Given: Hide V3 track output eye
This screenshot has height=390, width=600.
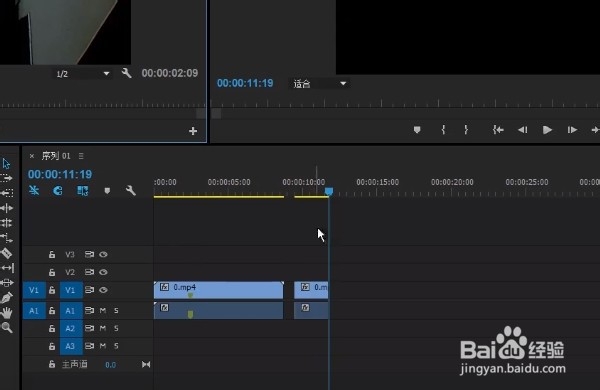Looking at the screenshot, I should coord(103,255).
